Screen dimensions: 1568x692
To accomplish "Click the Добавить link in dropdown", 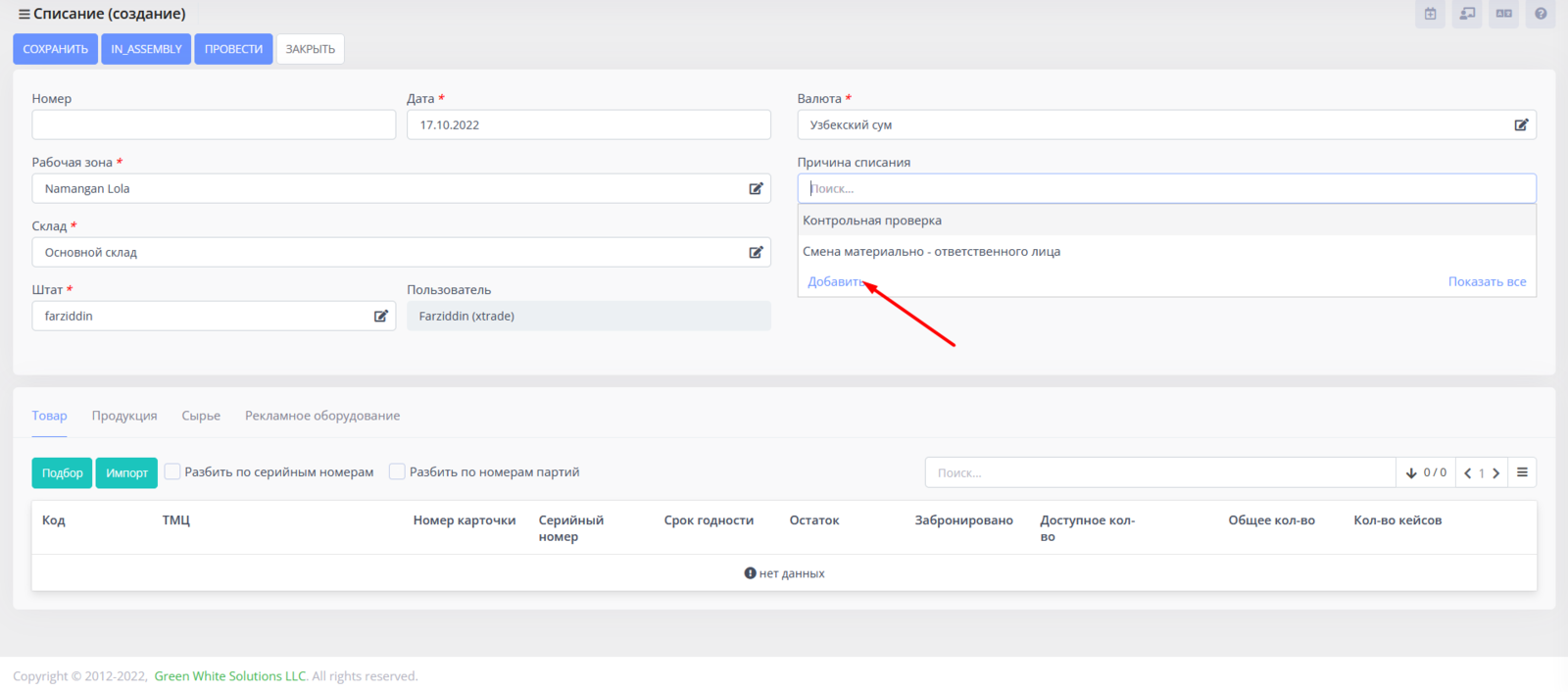I will pyautogui.click(x=834, y=281).
